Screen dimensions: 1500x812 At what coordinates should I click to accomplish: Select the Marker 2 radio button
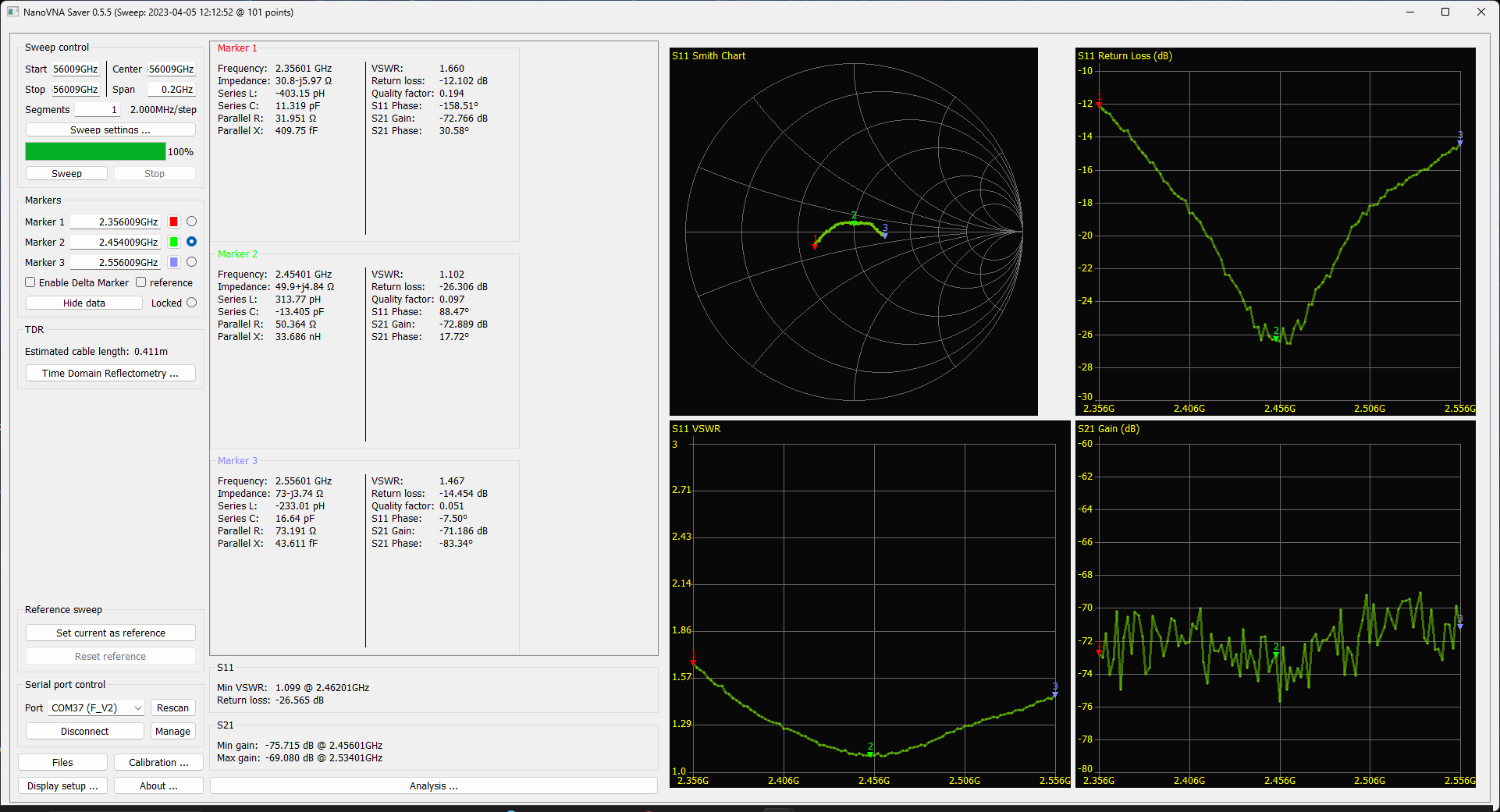191,242
